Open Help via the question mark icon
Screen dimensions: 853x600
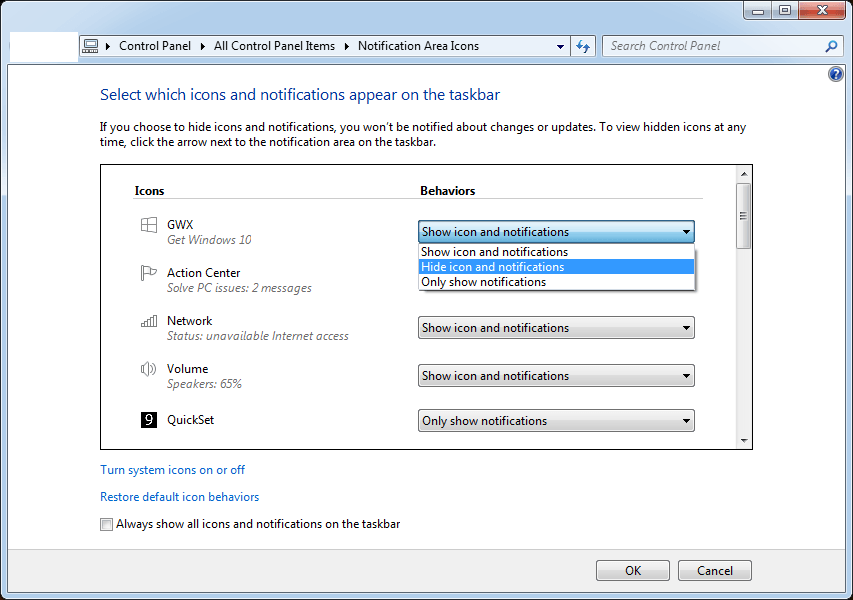835,73
